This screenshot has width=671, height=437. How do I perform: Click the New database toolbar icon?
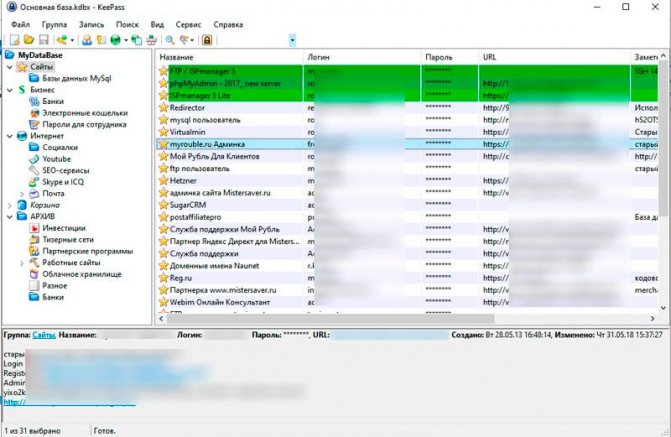click(15, 40)
